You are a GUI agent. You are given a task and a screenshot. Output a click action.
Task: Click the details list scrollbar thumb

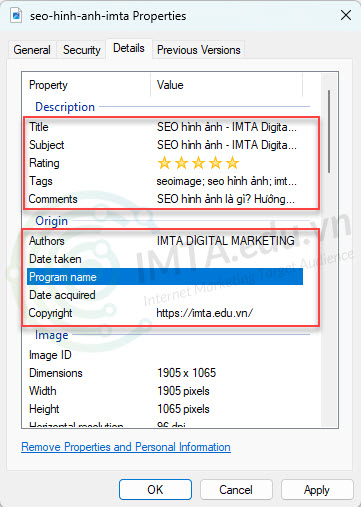[329, 132]
